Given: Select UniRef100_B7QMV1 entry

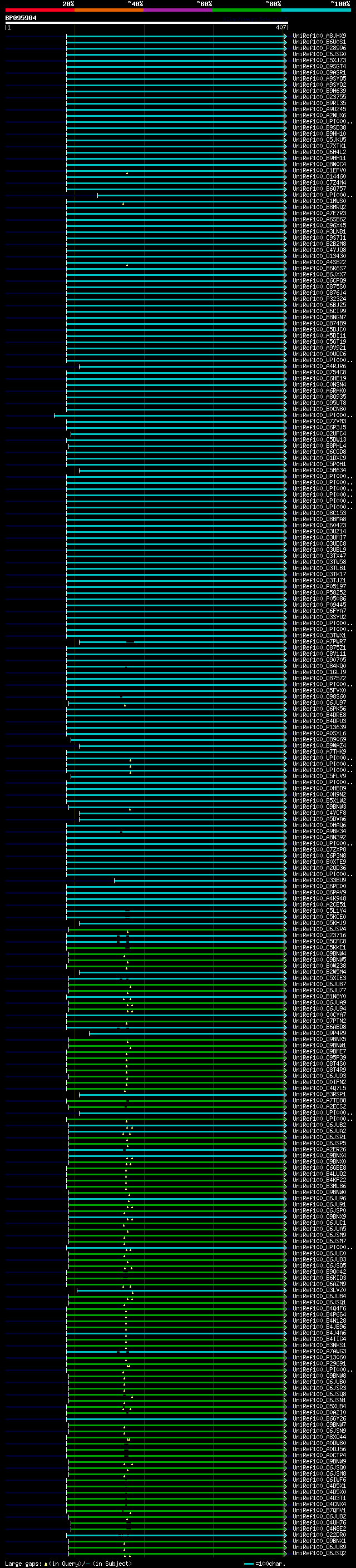Looking at the screenshot, I should click(x=319, y=1510).
